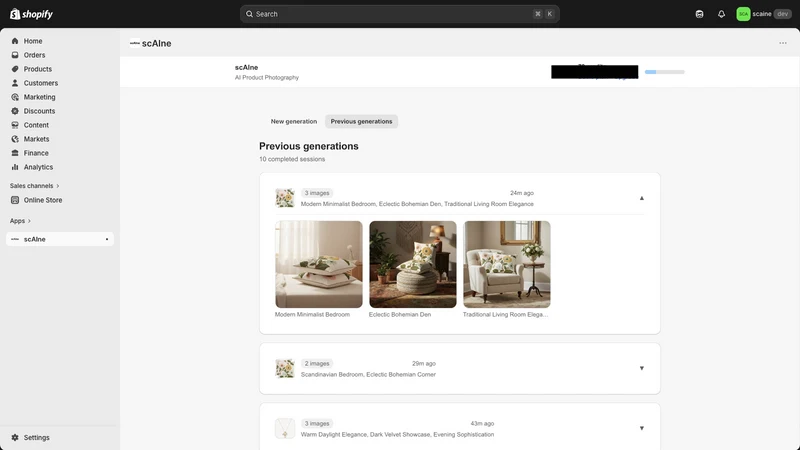Go to the Home menu item
Viewport: 800px width, 450px height.
(33, 41)
